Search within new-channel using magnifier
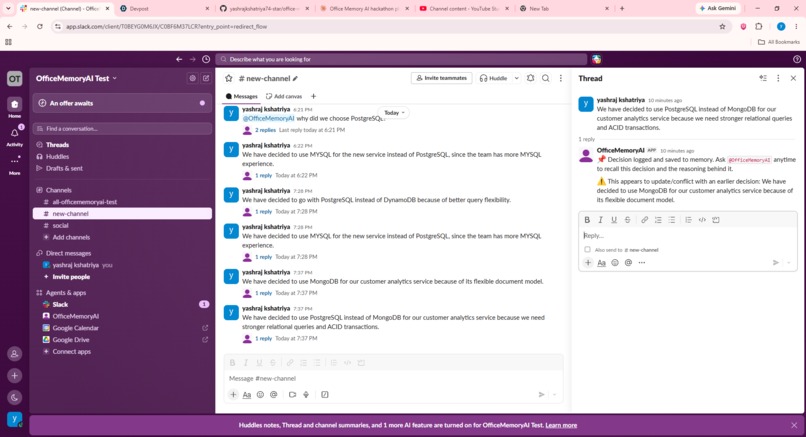The image size is (806, 437). pos(545,78)
